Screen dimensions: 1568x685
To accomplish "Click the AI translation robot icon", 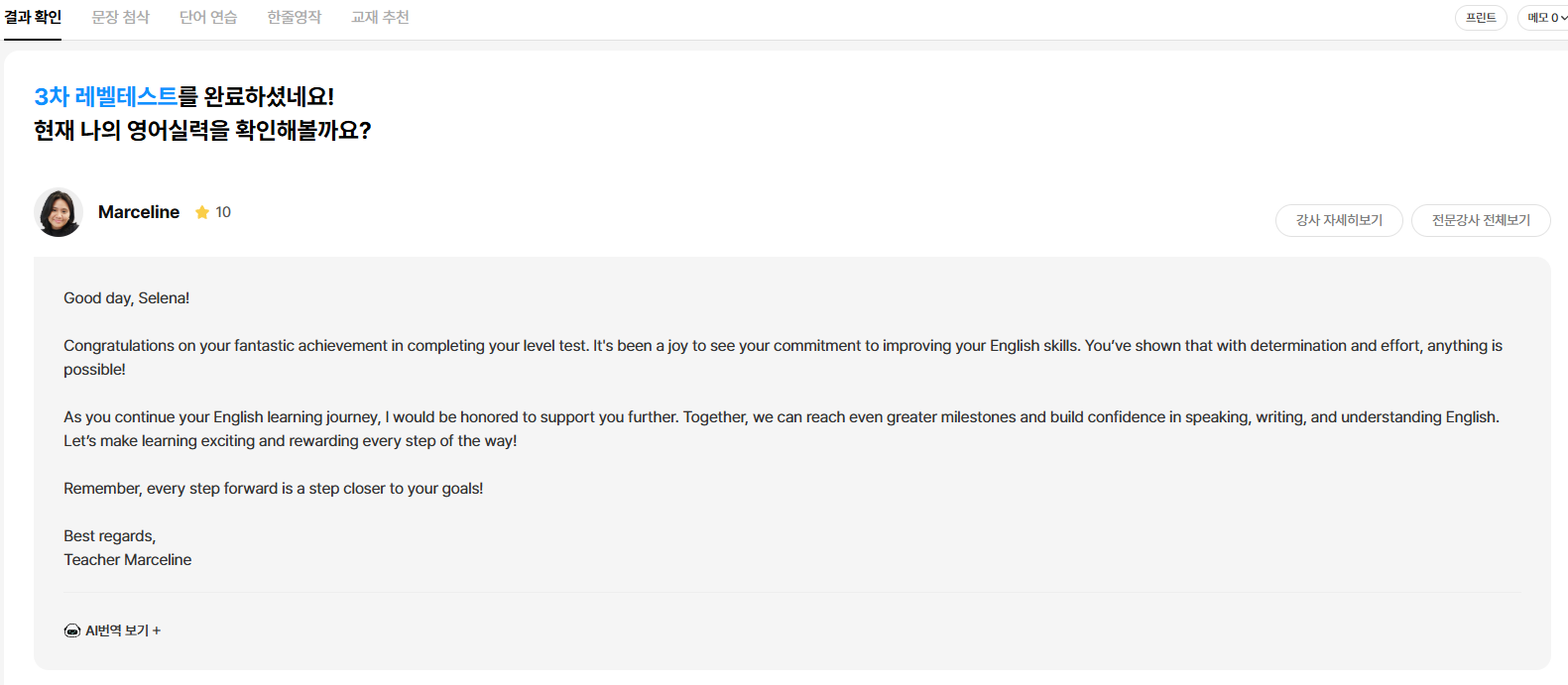I will pyautogui.click(x=72, y=630).
